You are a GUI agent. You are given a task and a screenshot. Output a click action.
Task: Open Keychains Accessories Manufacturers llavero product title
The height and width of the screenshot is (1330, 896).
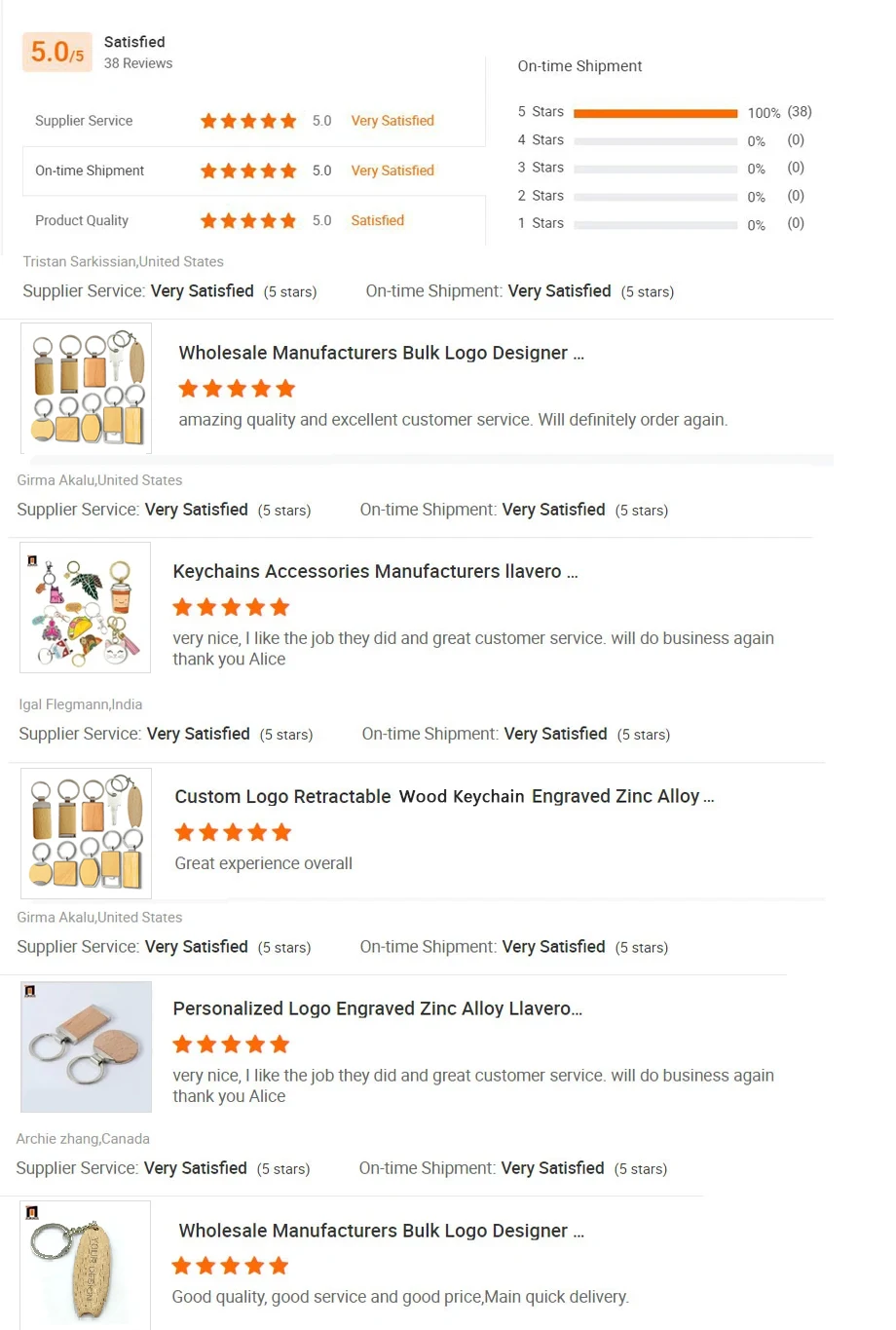pos(375,572)
